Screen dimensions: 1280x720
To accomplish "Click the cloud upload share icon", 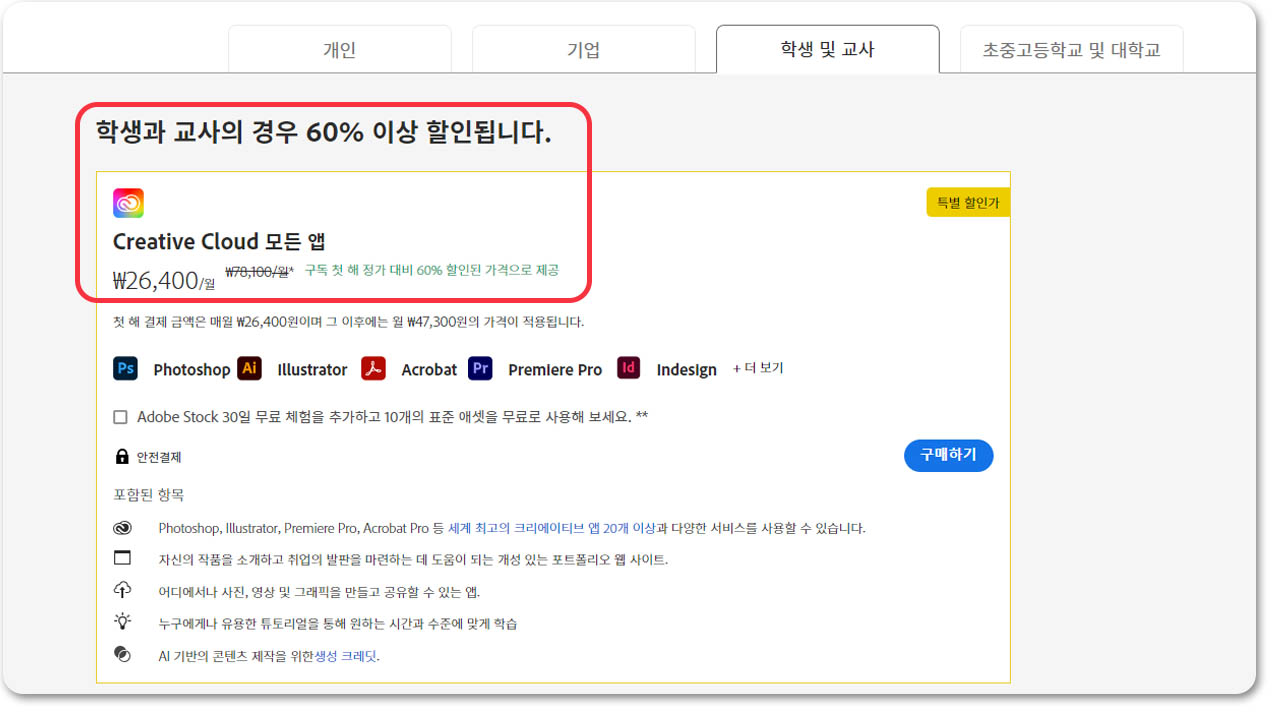I will [x=122, y=589].
